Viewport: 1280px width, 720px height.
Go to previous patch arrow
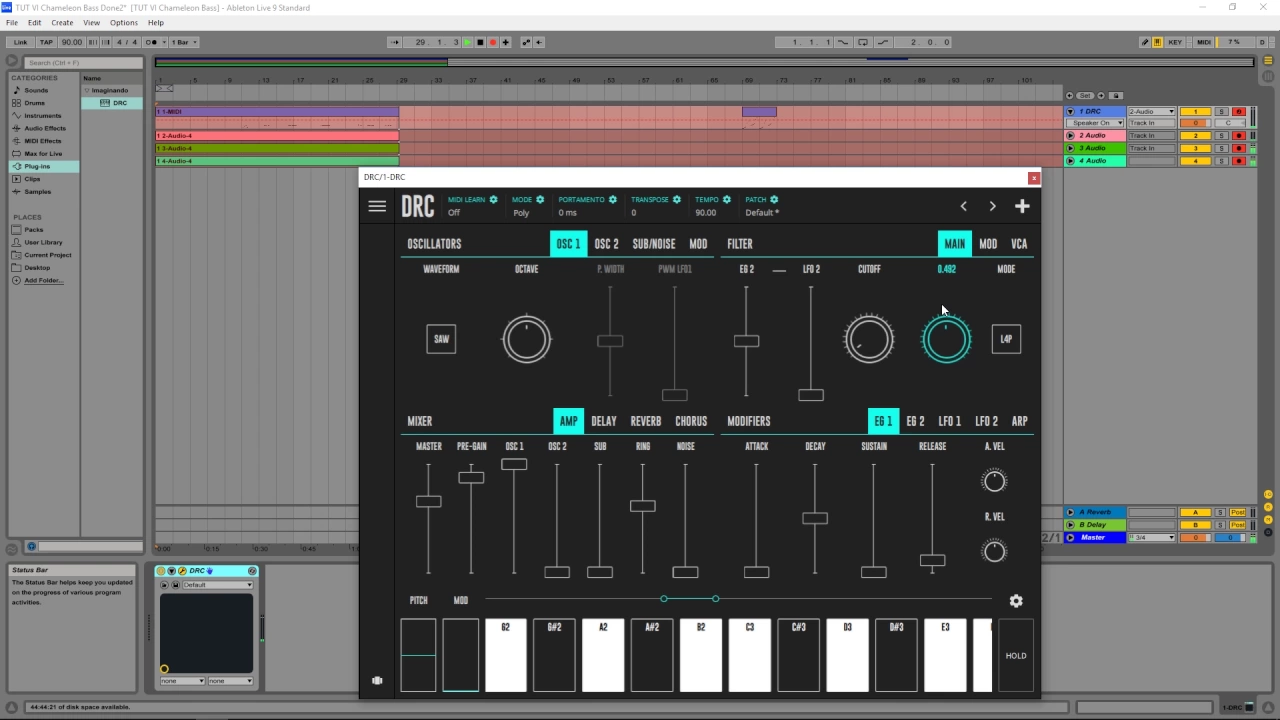[963, 206]
